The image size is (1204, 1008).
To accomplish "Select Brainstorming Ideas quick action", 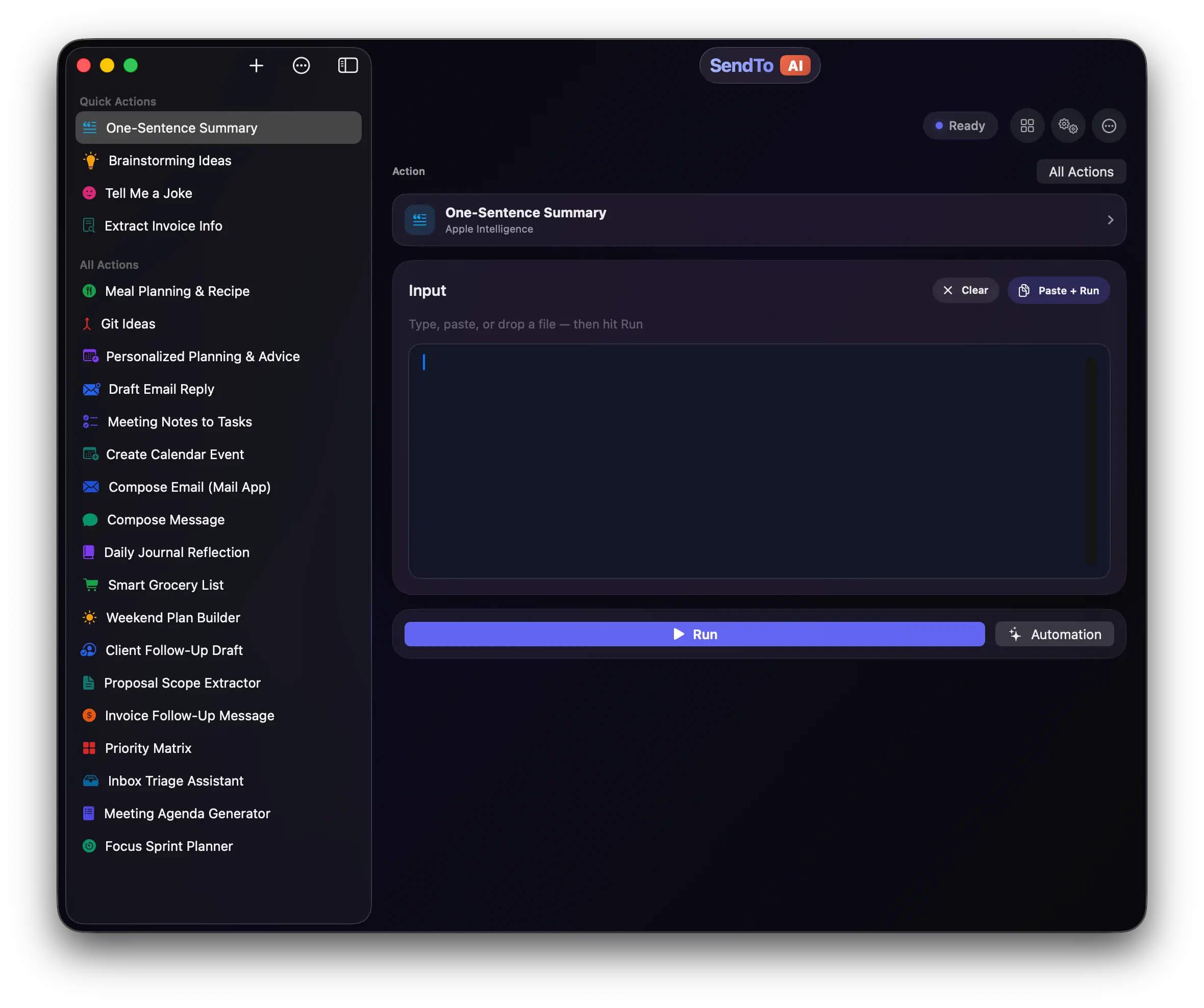I will (x=218, y=161).
